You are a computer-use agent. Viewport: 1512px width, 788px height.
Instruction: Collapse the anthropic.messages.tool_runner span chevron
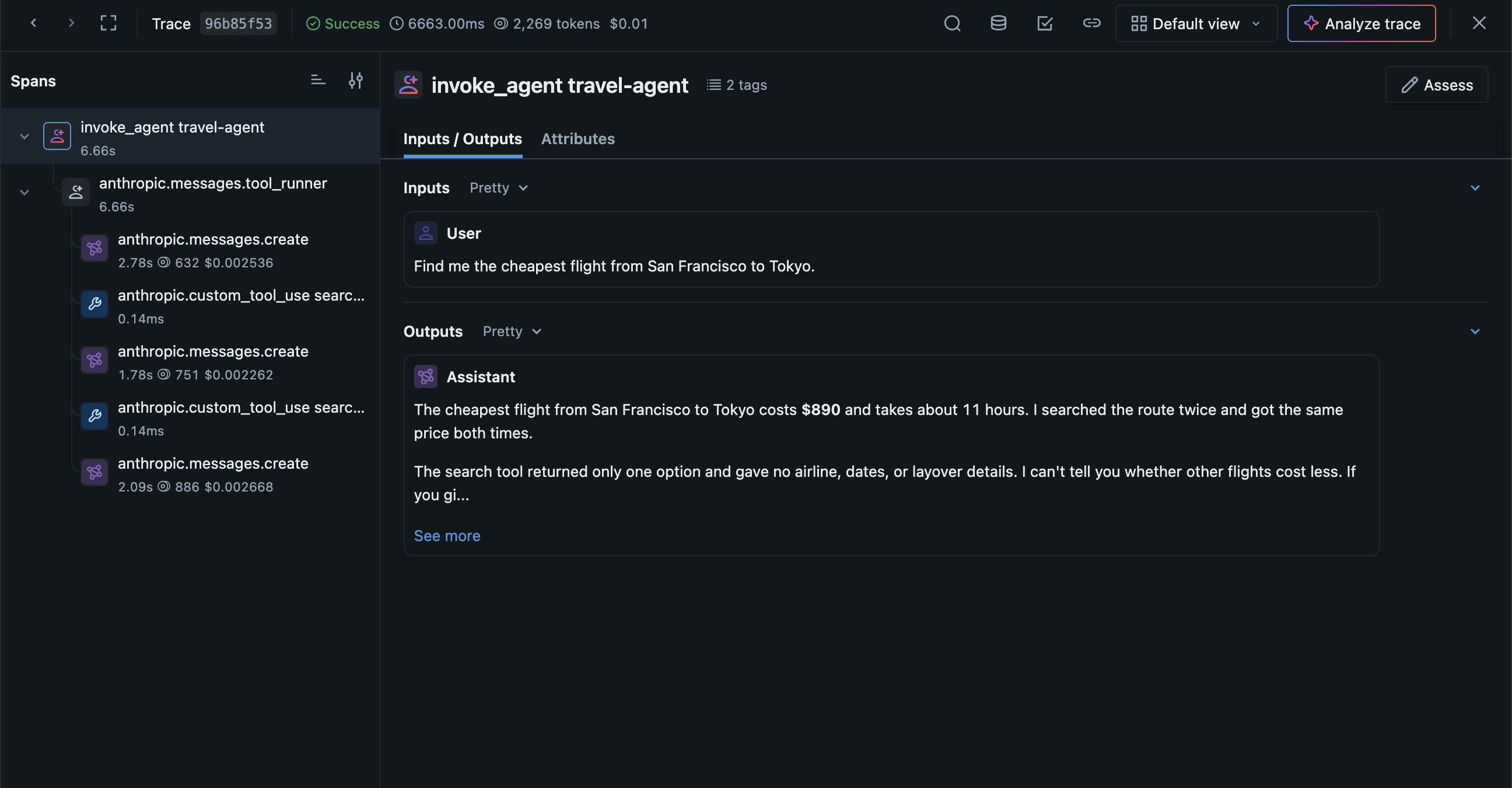pos(24,192)
